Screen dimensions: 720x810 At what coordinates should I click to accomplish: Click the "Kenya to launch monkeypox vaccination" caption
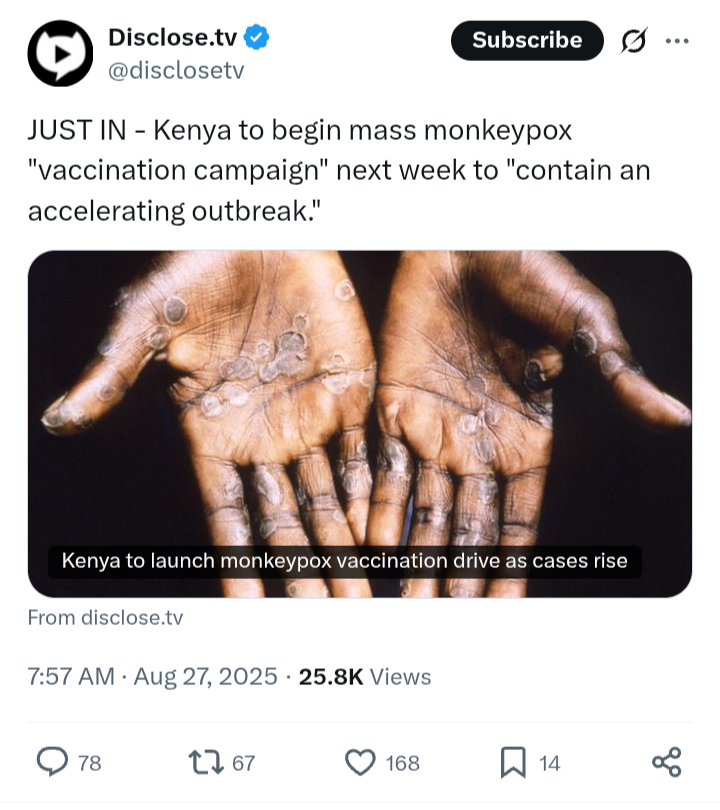tap(345, 560)
